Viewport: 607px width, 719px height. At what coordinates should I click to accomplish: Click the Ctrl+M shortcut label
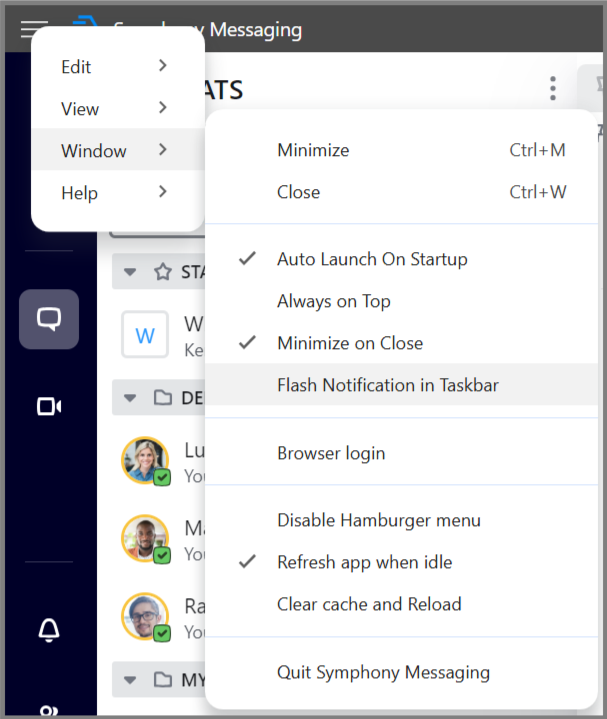pos(537,150)
